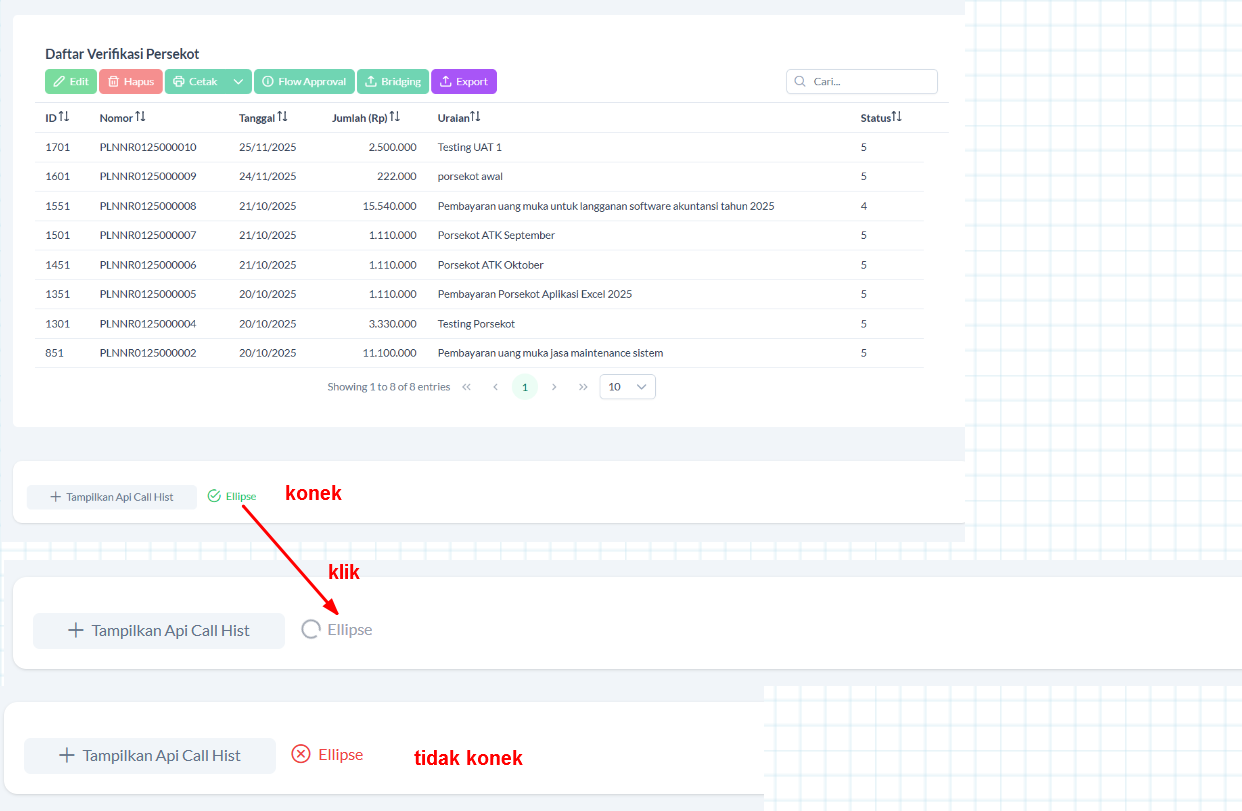Select row PLNNR0125000008
Screen dimensions: 1242x811
click(479, 206)
